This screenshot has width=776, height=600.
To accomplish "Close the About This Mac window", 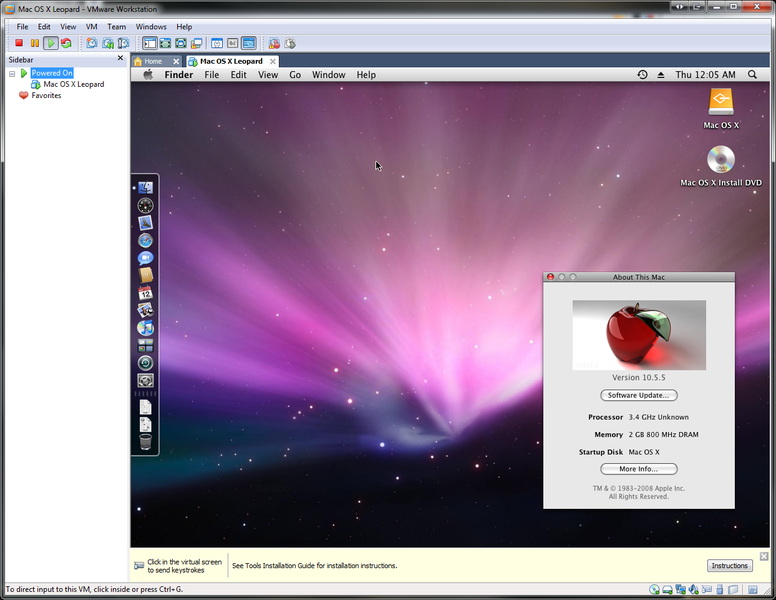I will pos(550,277).
